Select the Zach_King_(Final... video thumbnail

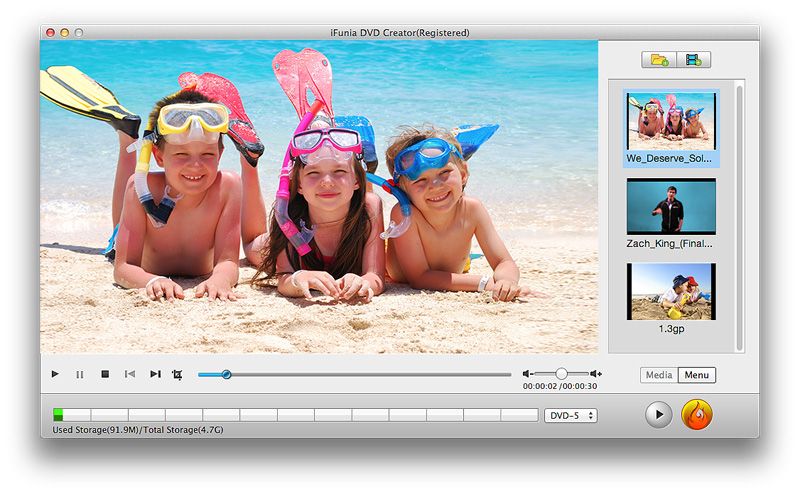click(x=671, y=207)
